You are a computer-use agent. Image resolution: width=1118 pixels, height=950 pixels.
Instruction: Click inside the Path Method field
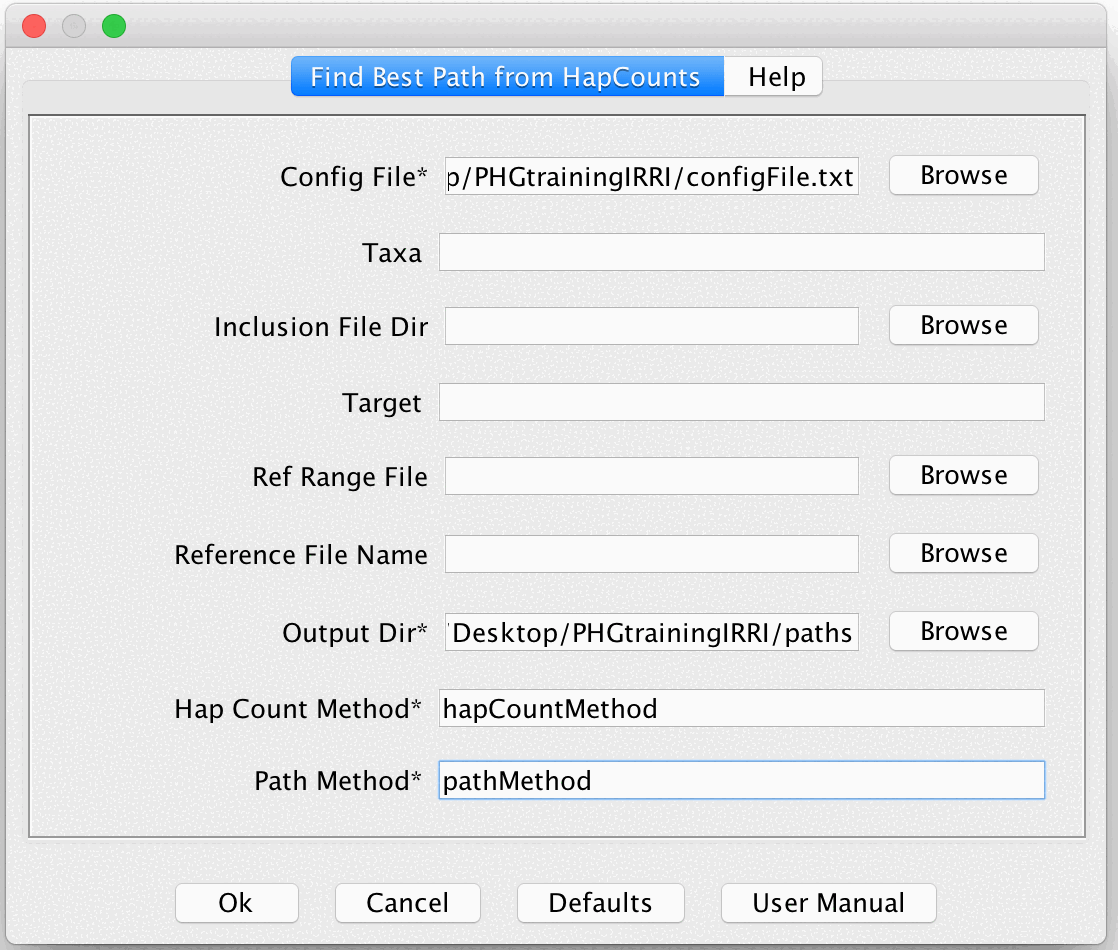coord(741,780)
